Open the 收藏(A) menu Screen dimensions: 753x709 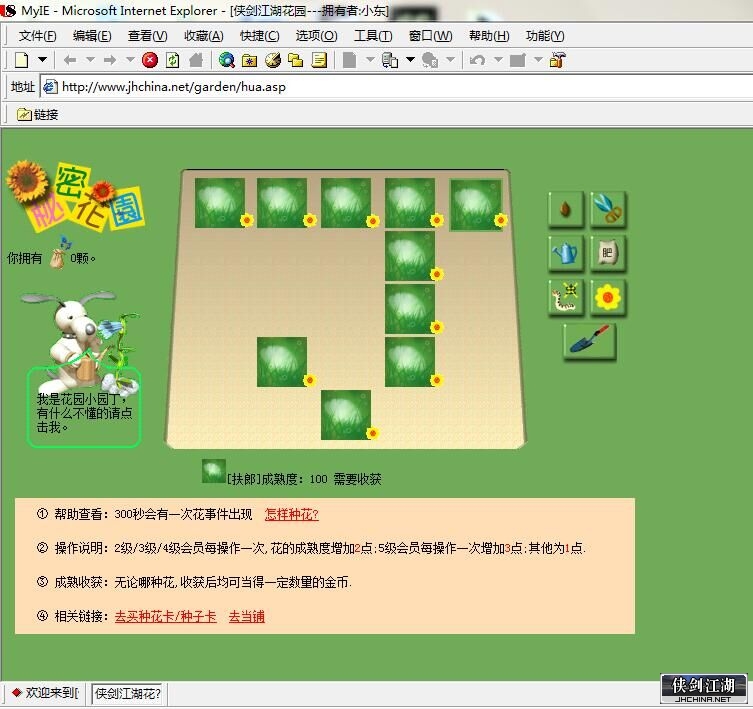pos(204,36)
